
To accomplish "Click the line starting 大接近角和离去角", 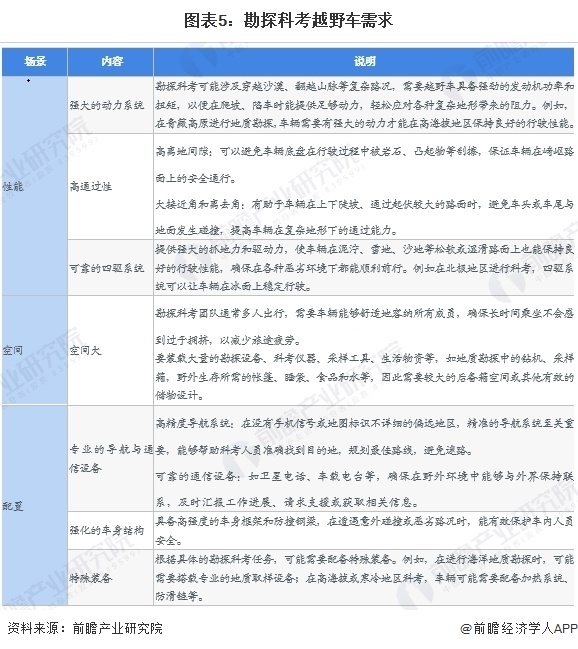I will click(364, 217).
